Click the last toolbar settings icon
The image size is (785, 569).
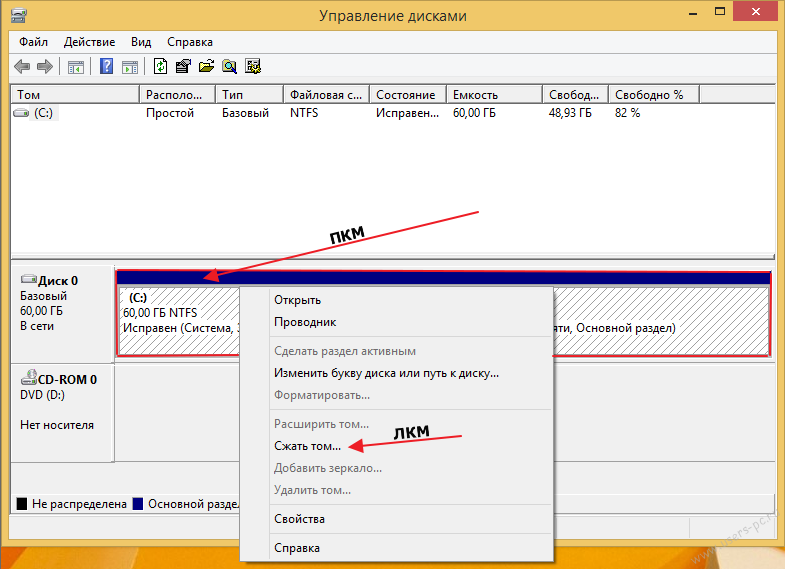click(x=253, y=67)
